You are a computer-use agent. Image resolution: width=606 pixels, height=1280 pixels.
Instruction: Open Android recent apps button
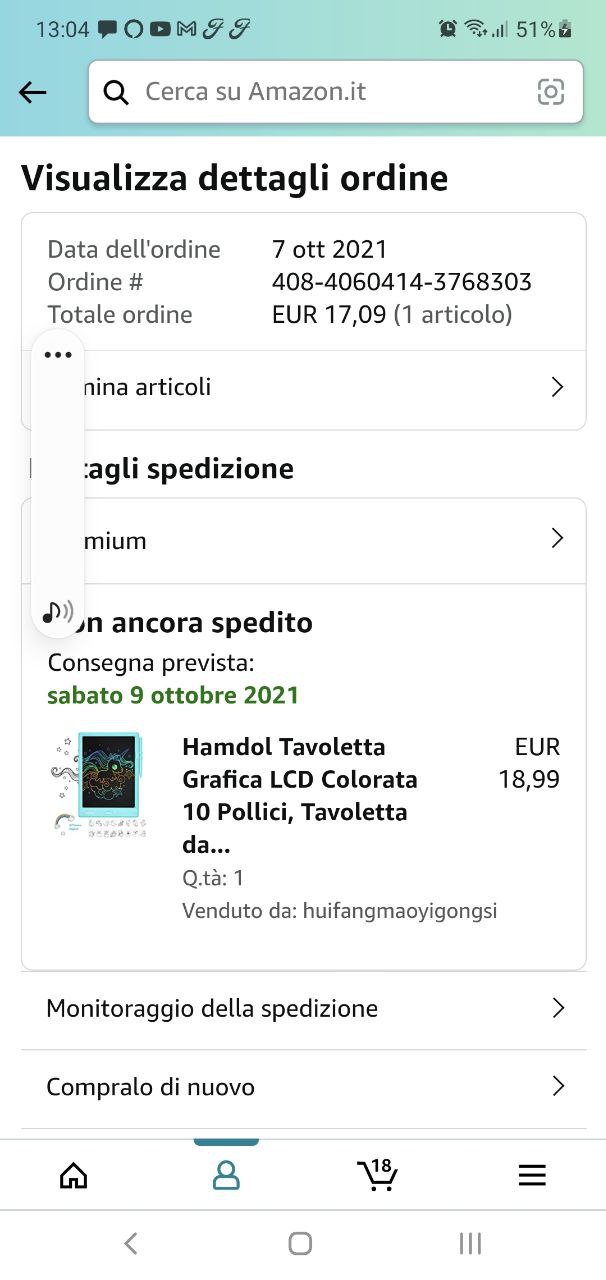point(470,1243)
